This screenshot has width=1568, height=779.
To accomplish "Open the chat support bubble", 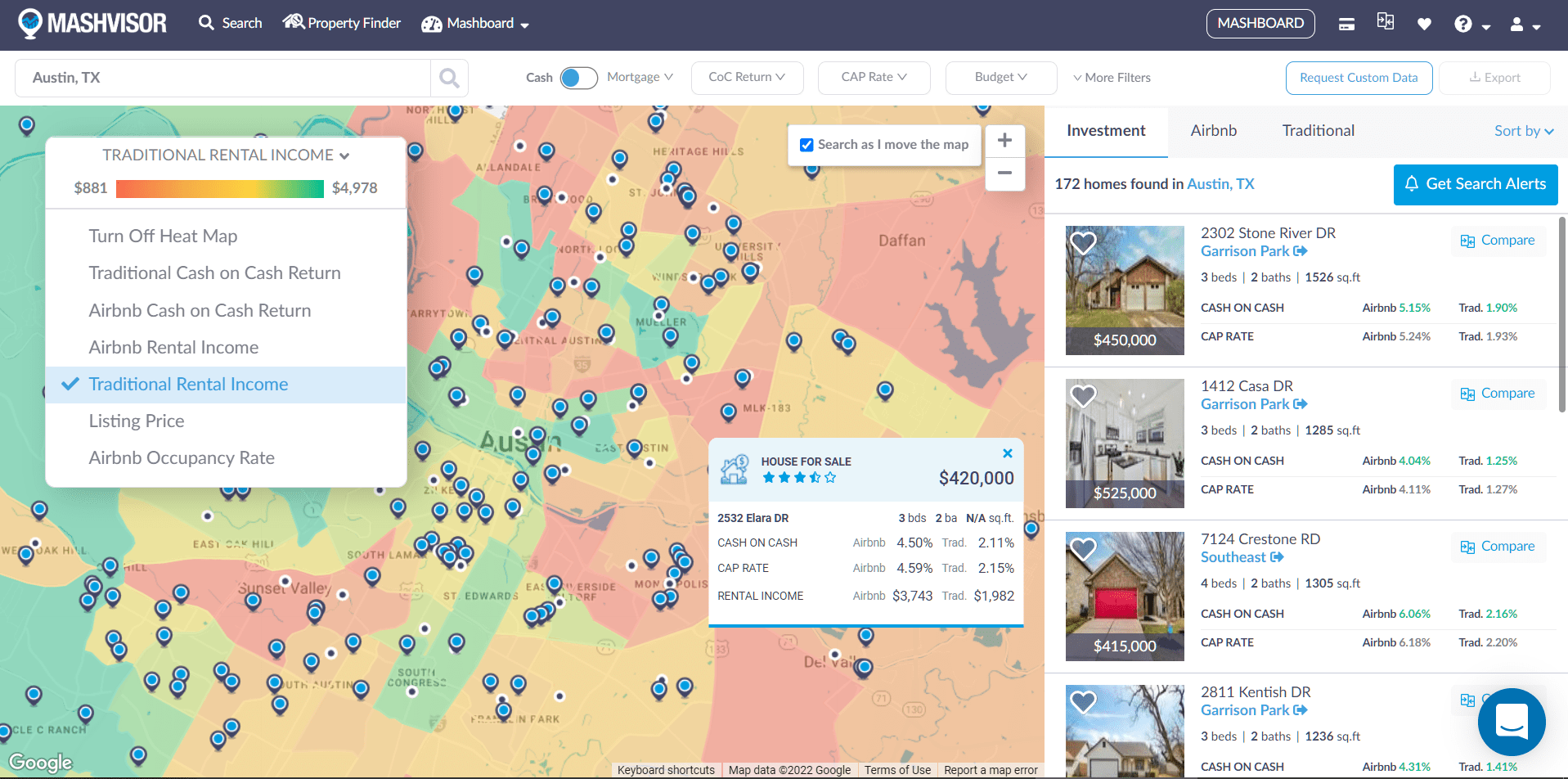I will click(x=1511, y=722).
